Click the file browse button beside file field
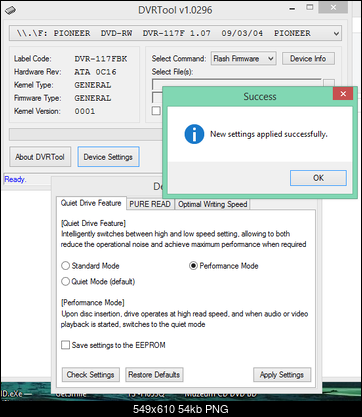Viewport: 362px width, 417px height. click(329, 84)
